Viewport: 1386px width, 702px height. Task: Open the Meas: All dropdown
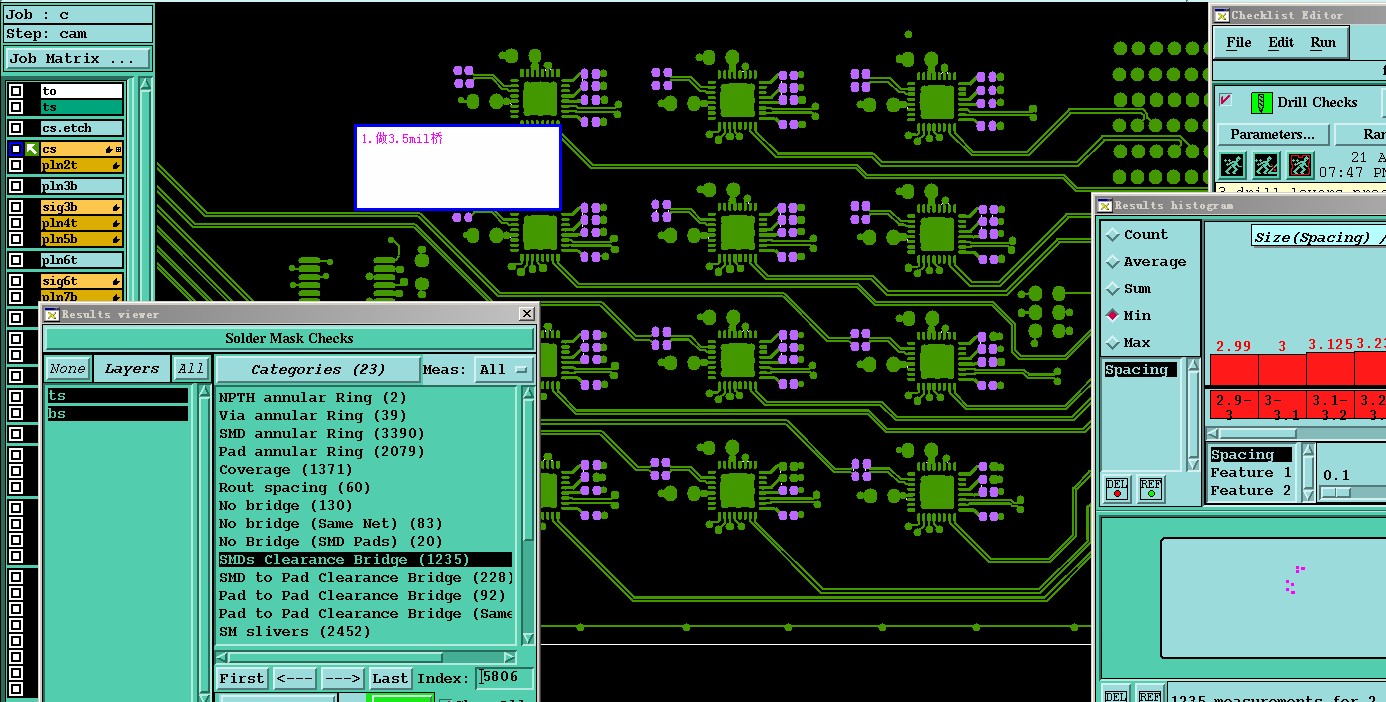(x=504, y=369)
